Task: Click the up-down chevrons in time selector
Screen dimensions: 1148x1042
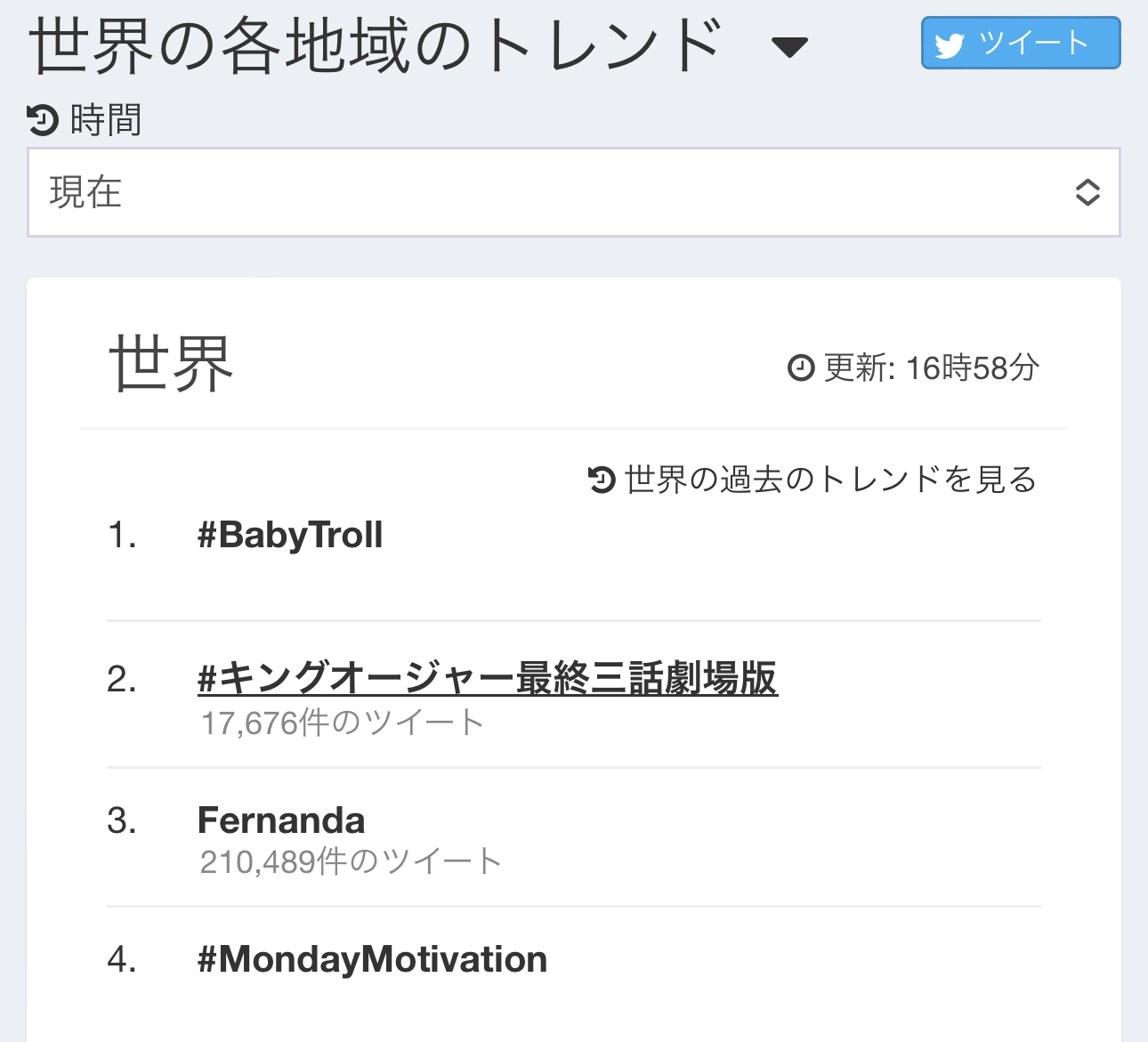Action: (1087, 192)
